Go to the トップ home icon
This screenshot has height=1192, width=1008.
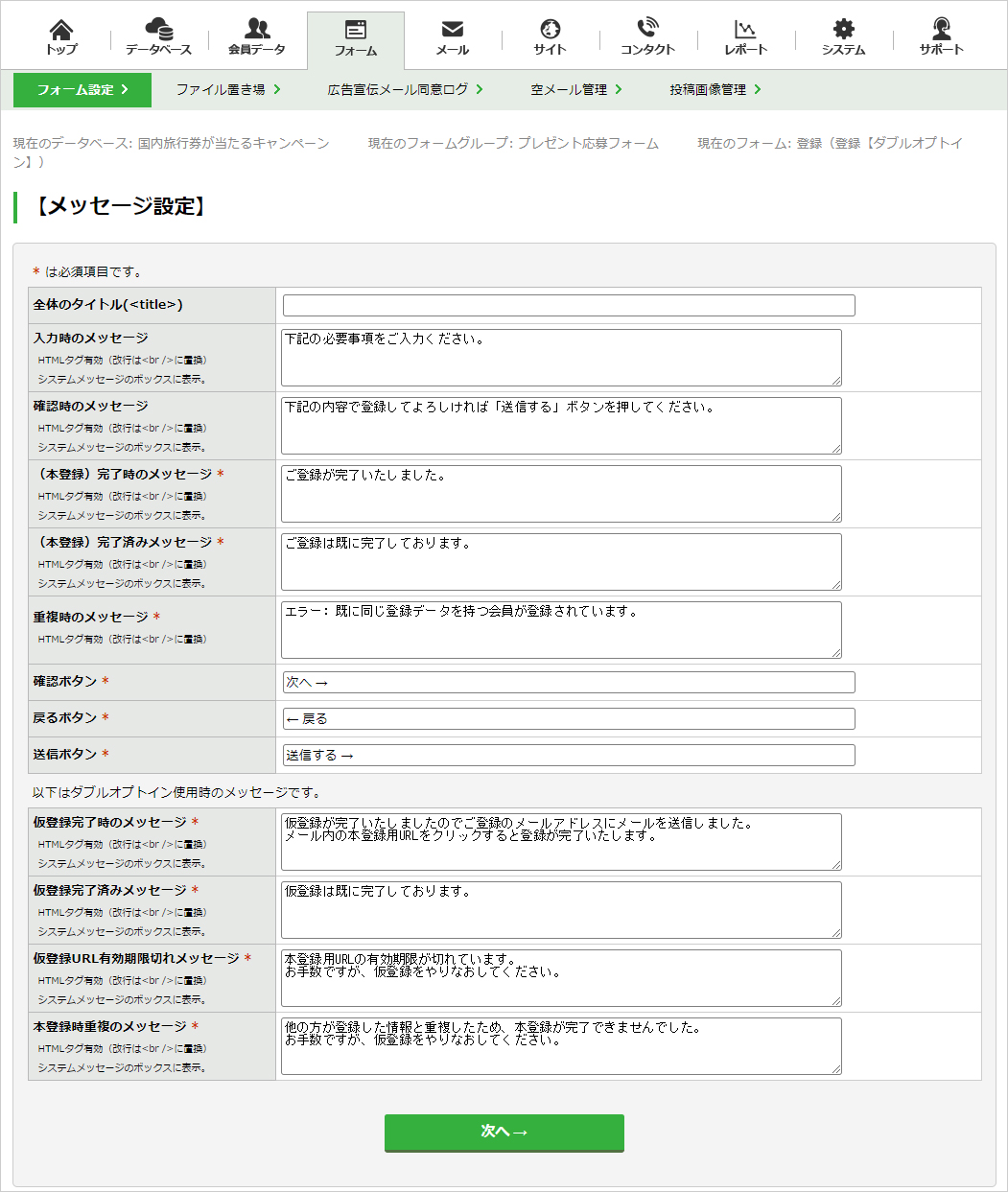click(61, 38)
